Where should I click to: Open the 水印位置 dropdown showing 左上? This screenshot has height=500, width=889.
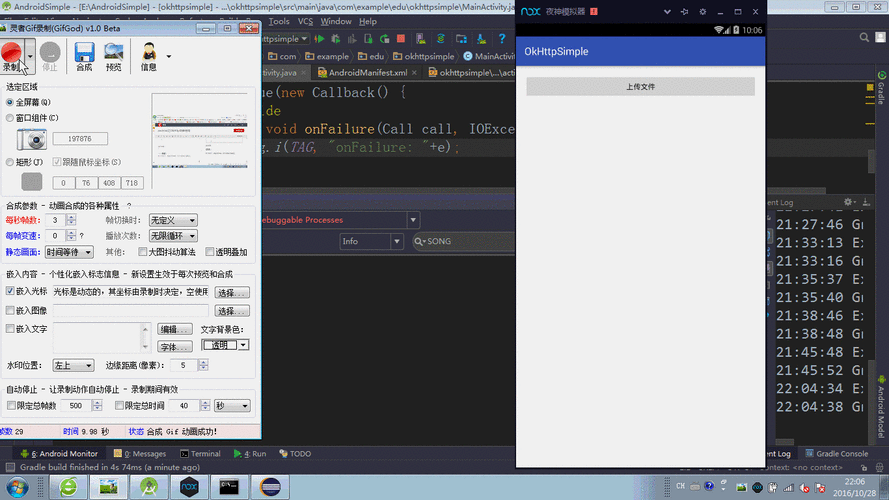pyautogui.click(x=73, y=366)
